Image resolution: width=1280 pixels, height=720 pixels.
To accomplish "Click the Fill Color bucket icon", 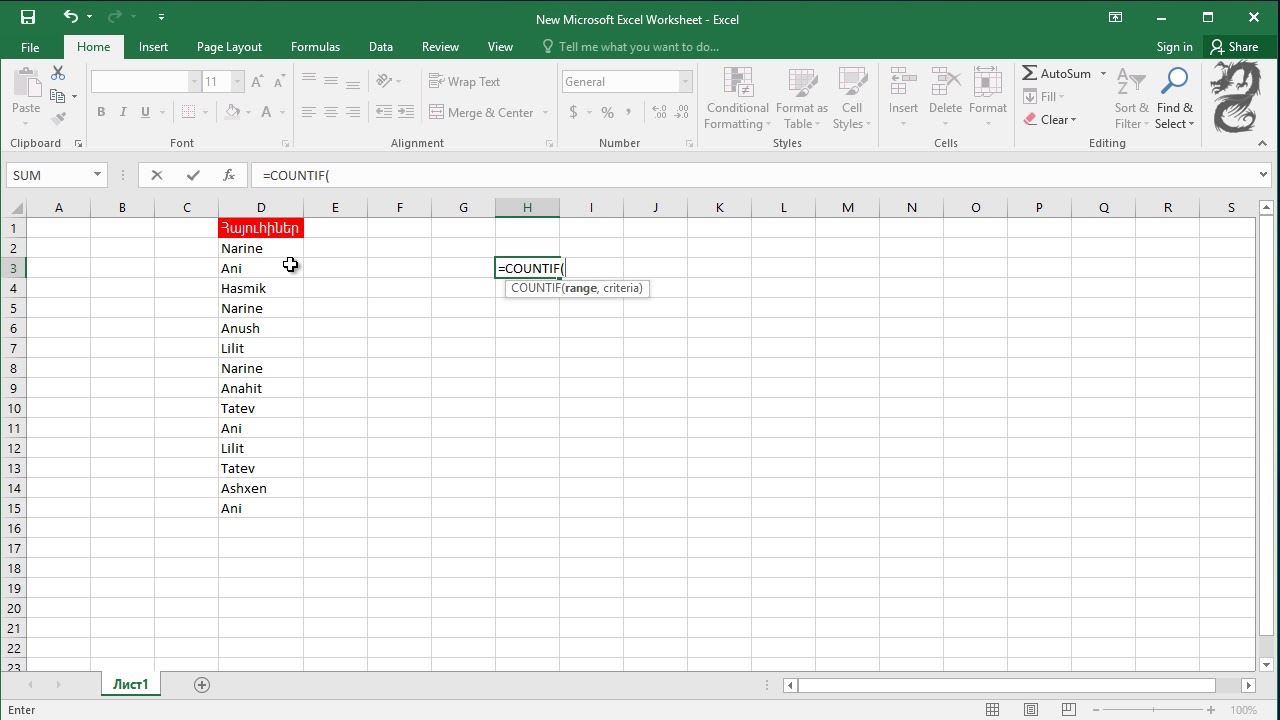I will click(x=232, y=113).
